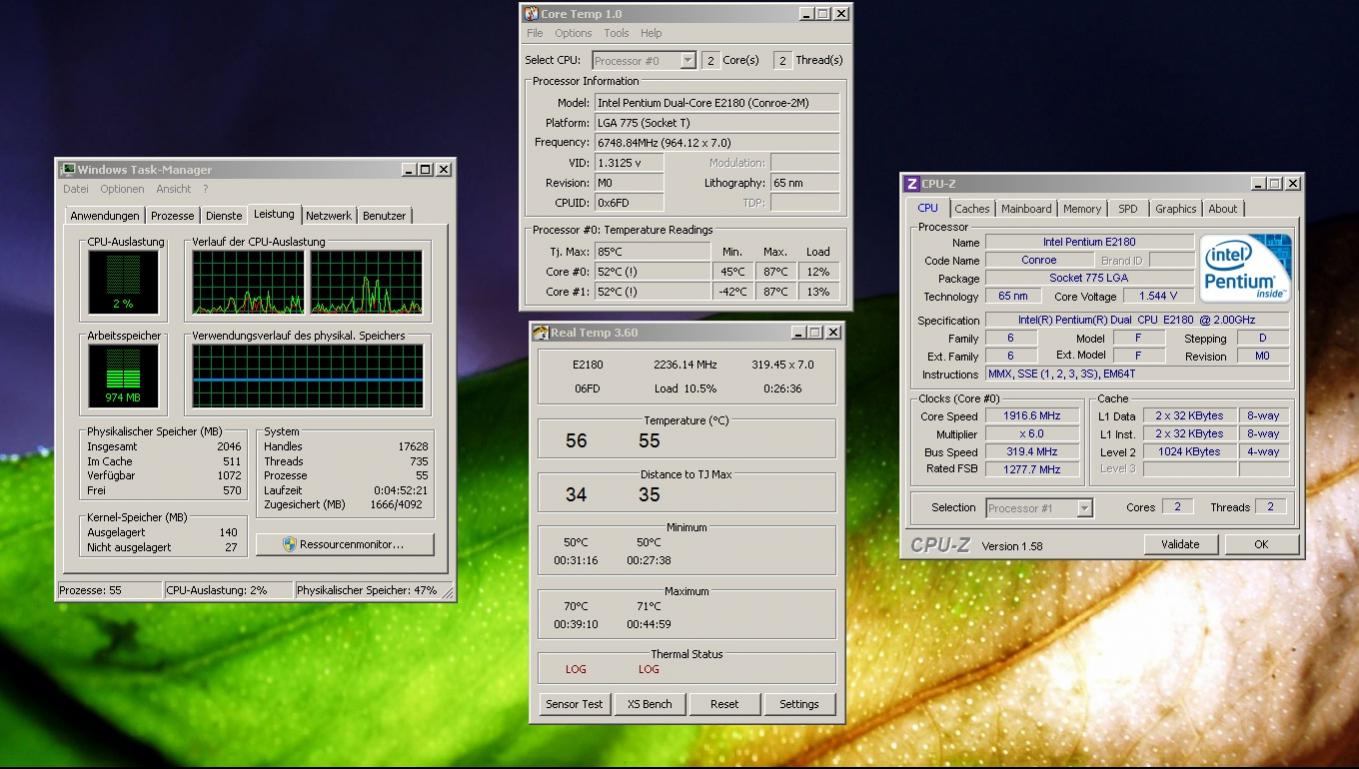Screen dimensions: 1359x769
Task: Open the Netzwerk tab
Action: [x=329, y=216]
